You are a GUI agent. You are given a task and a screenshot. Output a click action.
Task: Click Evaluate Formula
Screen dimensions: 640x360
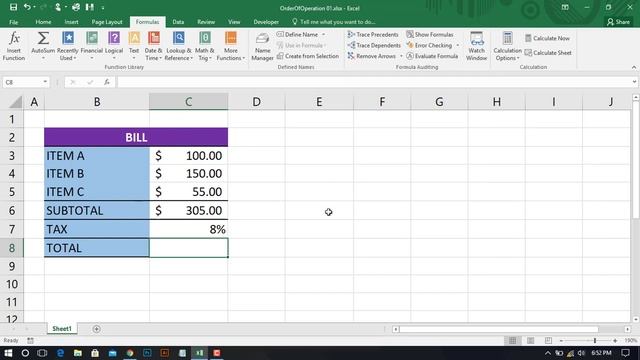tap(432, 56)
